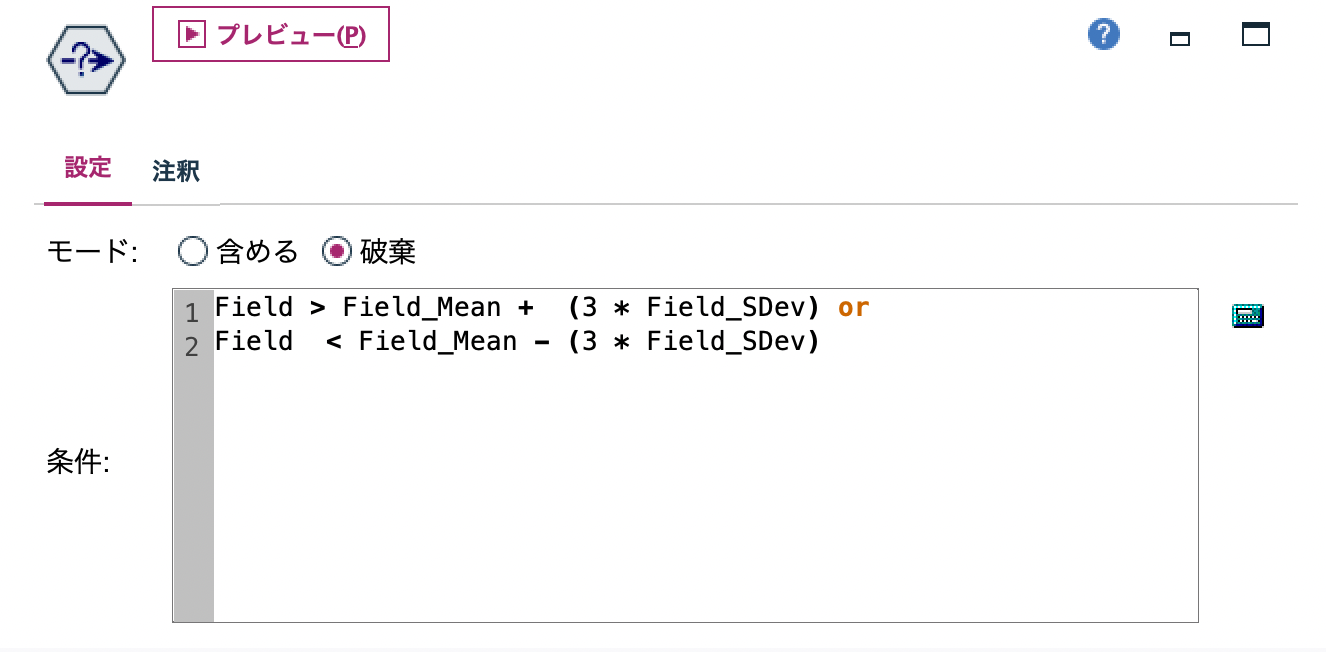Click the blue help question mark icon

coord(1103,33)
